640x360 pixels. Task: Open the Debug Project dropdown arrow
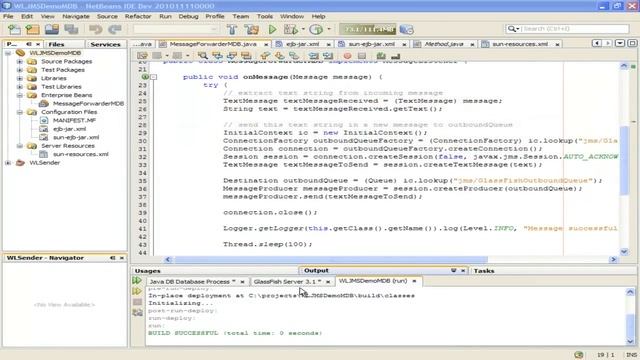click(x=303, y=29)
